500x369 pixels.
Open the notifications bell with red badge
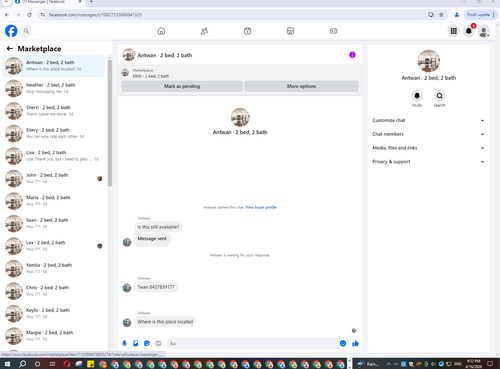(469, 31)
